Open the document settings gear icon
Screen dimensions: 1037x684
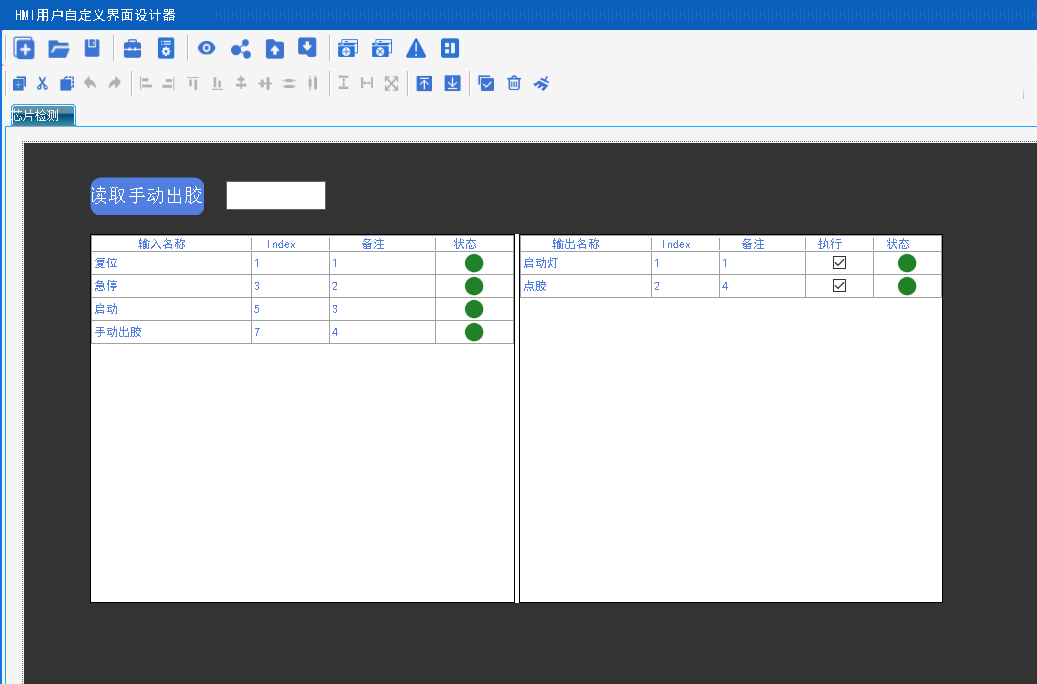pyautogui.click(x=166, y=48)
